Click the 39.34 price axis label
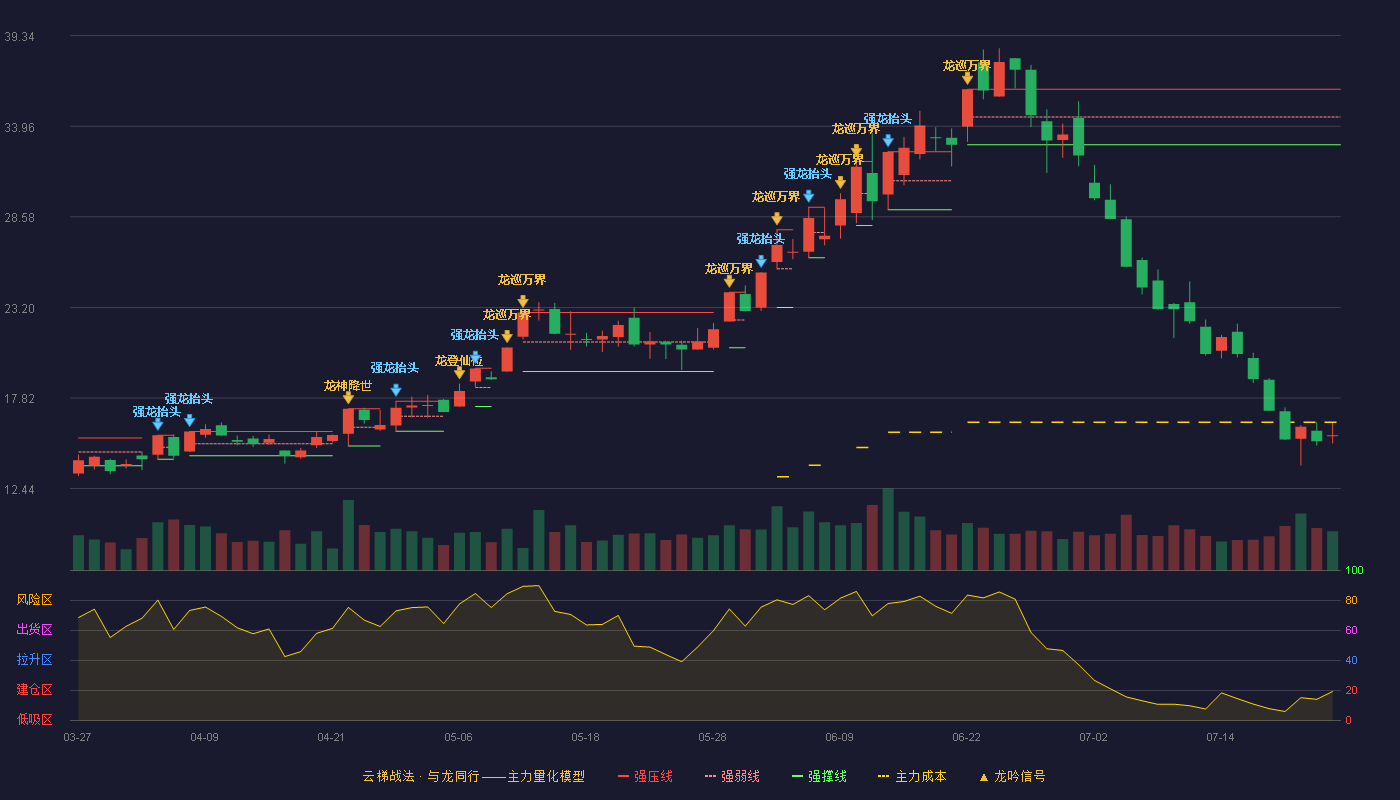The image size is (1400, 800). [19, 36]
